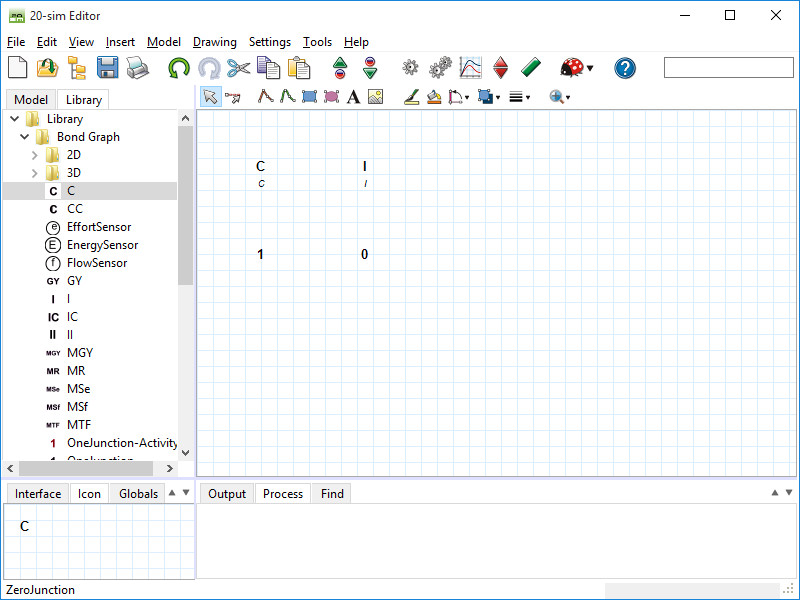Viewport: 800px width, 600px height.
Task: Select the arrow selection tool
Action: point(210,96)
